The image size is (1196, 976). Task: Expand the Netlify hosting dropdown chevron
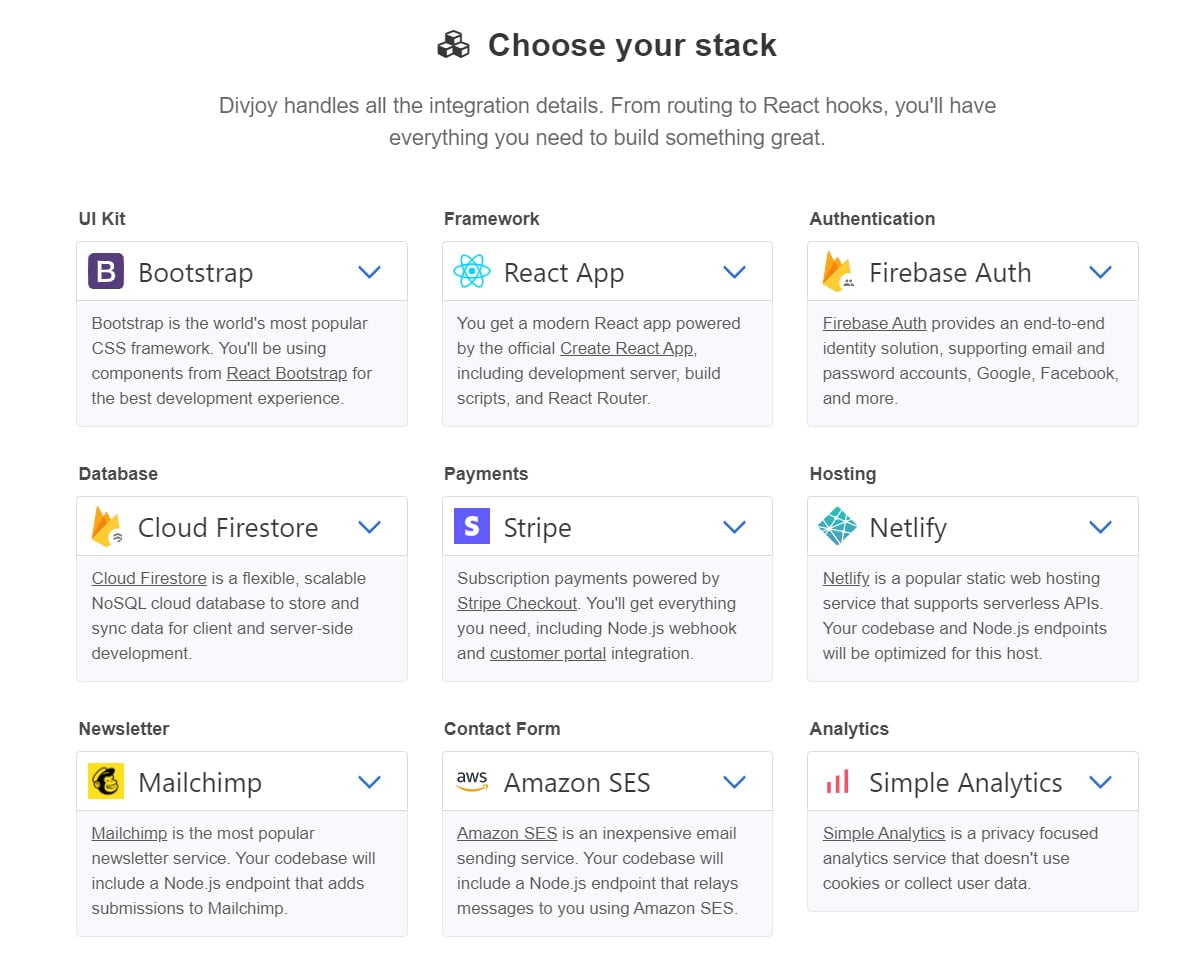[1100, 527]
